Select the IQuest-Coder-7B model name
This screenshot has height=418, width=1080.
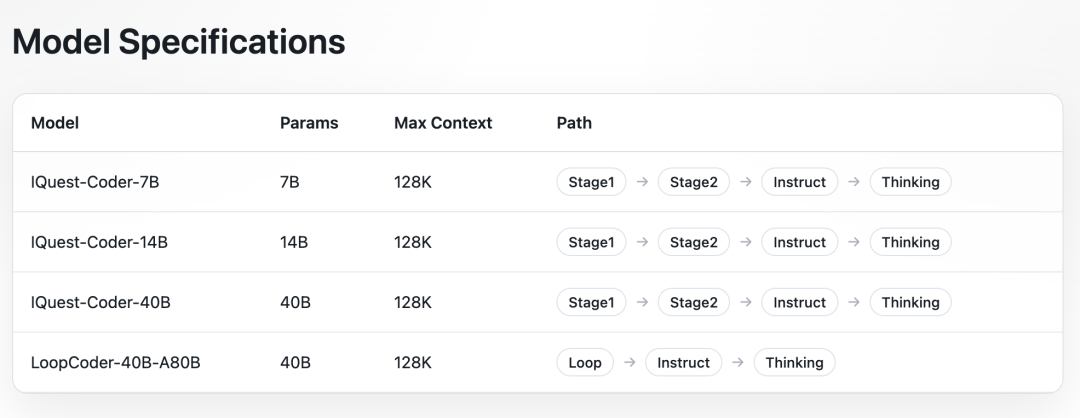[x=95, y=182]
